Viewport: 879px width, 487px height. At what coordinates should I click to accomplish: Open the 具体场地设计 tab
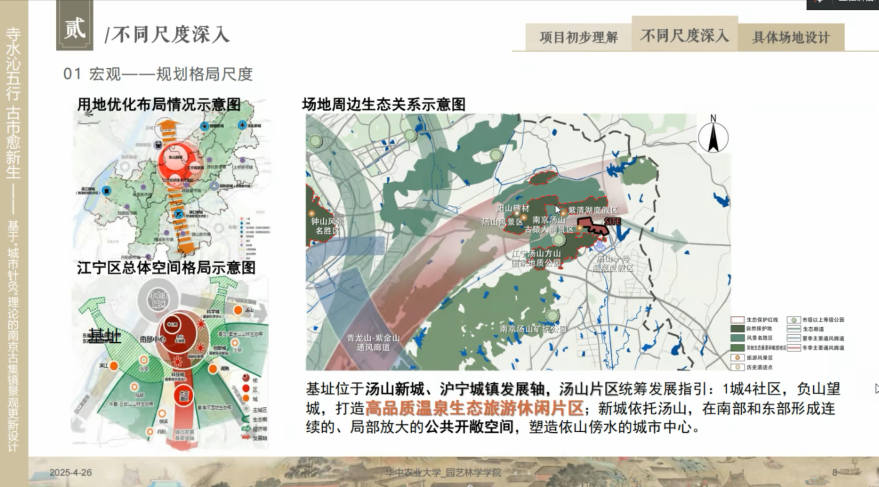790,38
